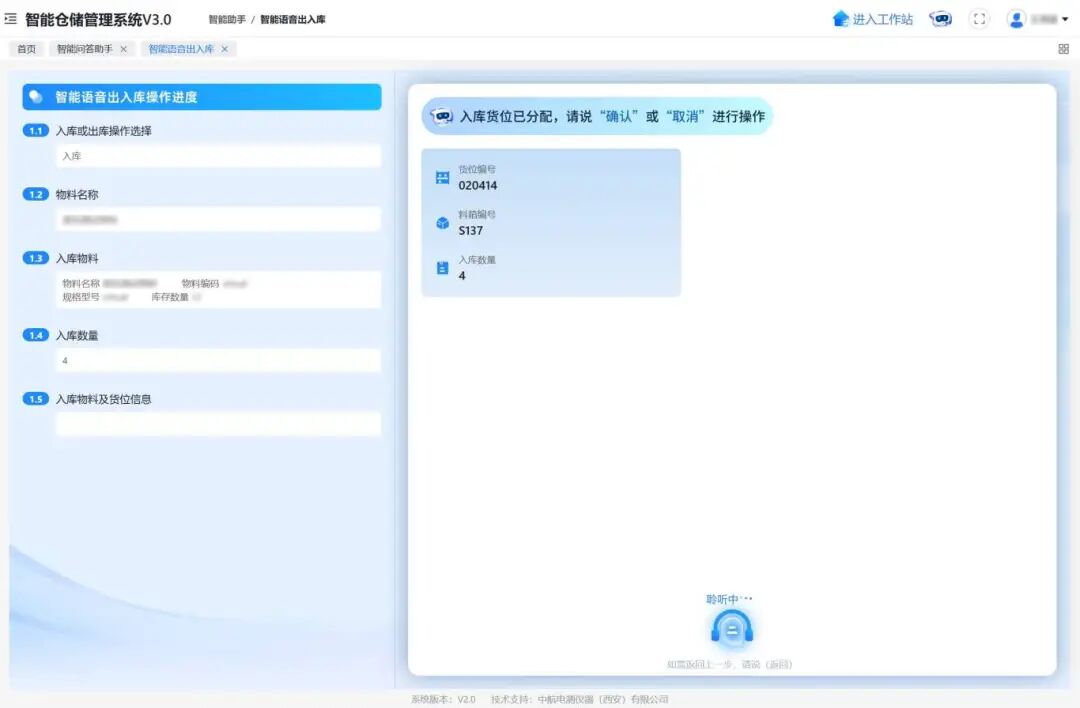Viewport: 1080px width, 708px height.
Task: Click step badge 1.3
Action: pyautogui.click(x=35, y=258)
